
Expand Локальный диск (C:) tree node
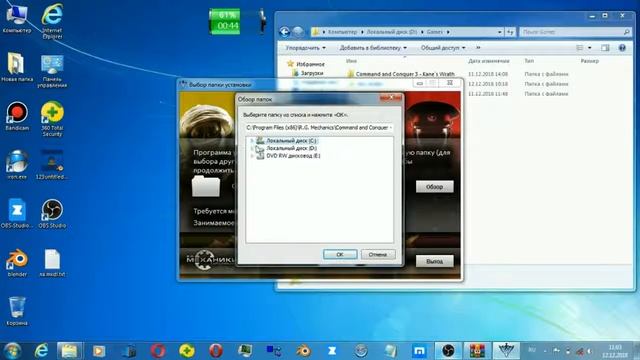point(251,140)
